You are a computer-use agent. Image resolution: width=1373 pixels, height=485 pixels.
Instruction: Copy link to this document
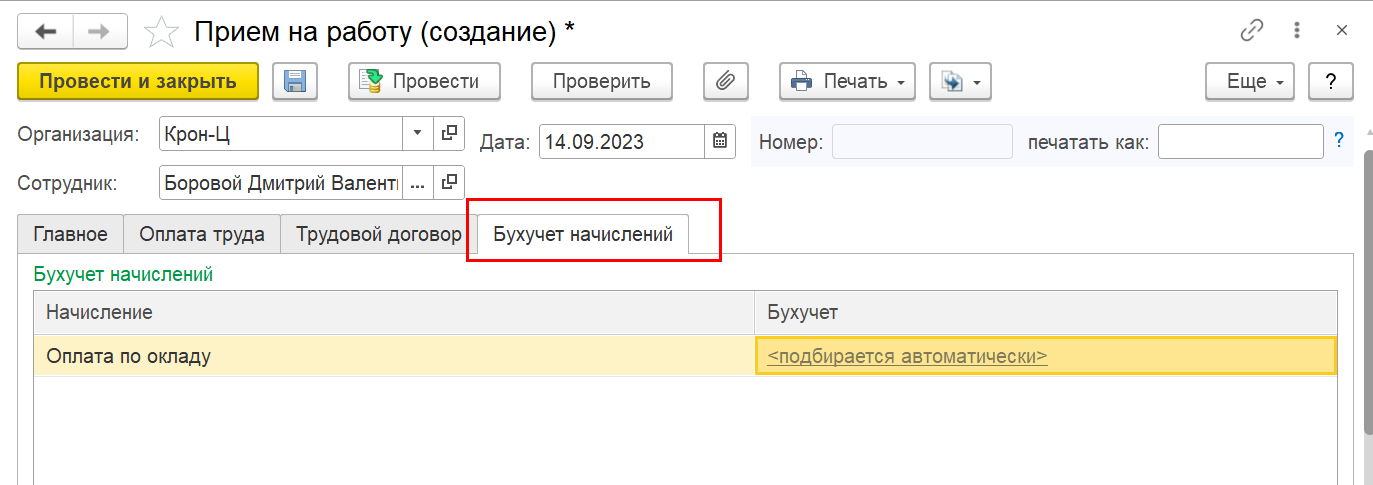[x=1252, y=31]
